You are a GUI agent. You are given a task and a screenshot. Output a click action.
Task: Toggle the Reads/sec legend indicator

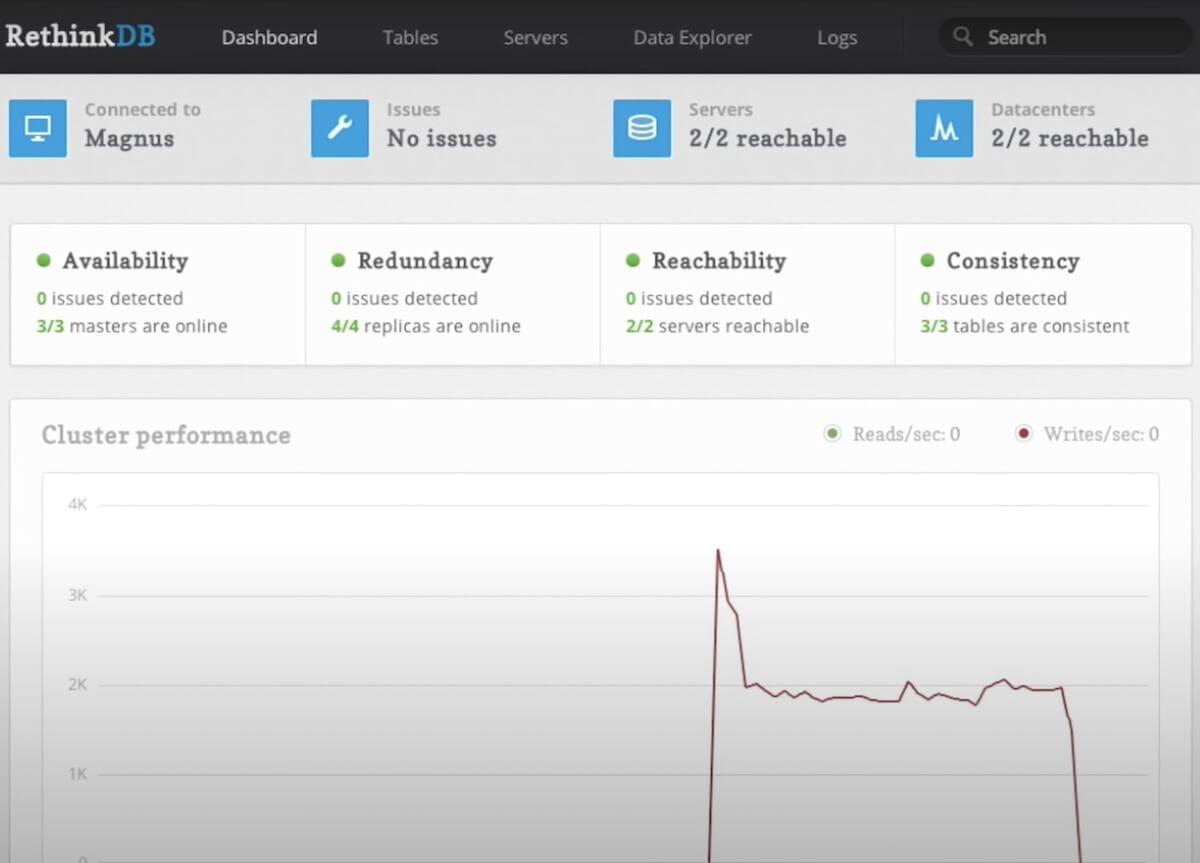pyautogui.click(x=832, y=434)
